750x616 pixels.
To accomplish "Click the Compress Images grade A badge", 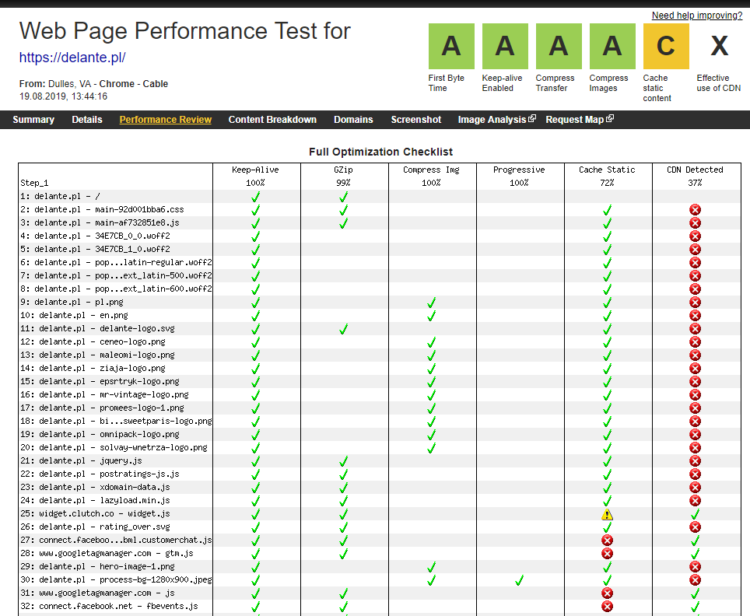I will [x=612, y=46].
